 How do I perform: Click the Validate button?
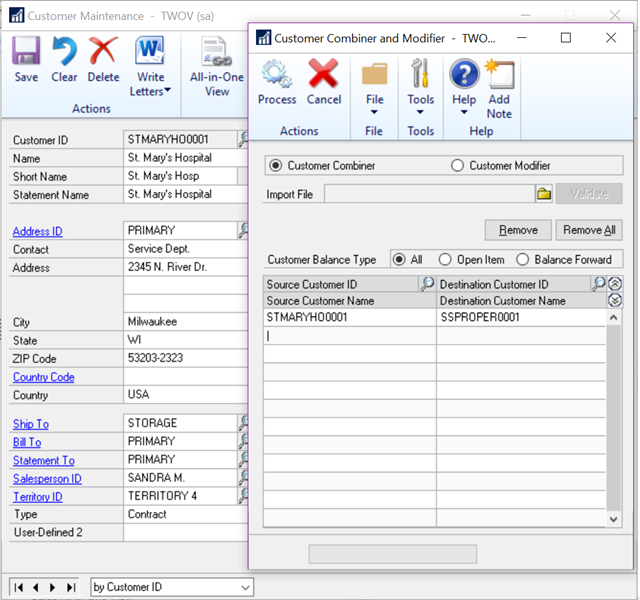(589, 193)
